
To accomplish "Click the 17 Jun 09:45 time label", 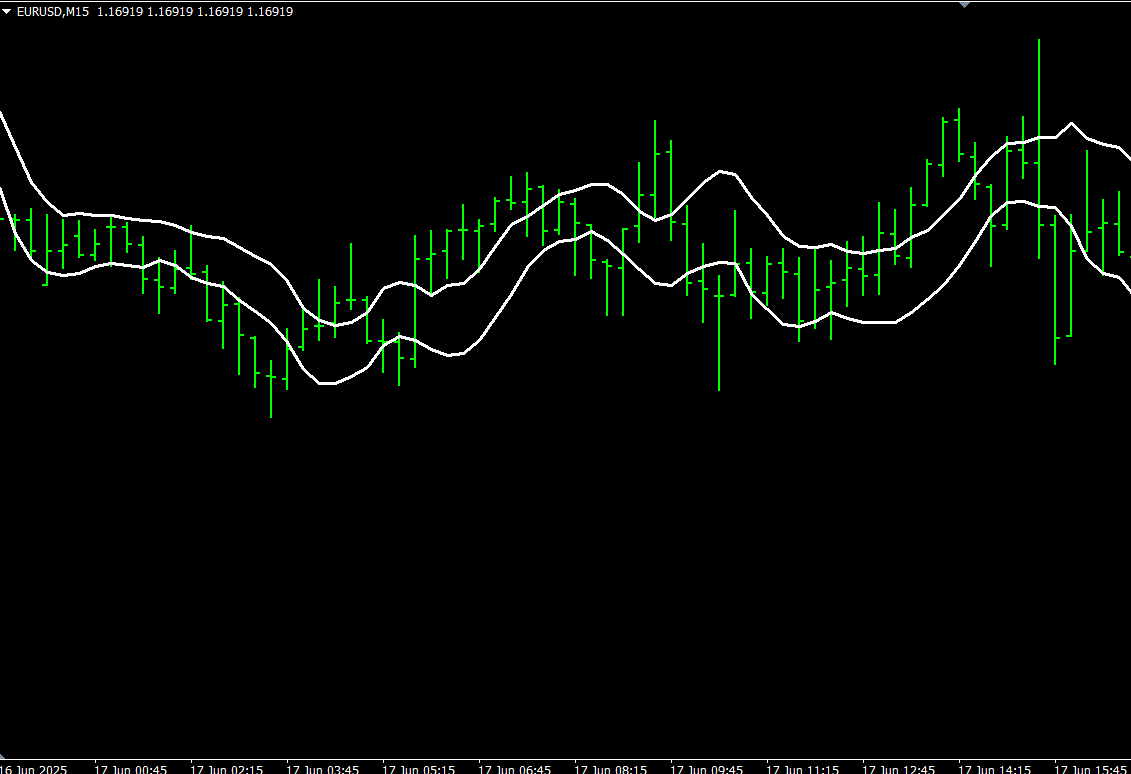I will [706, 769].
